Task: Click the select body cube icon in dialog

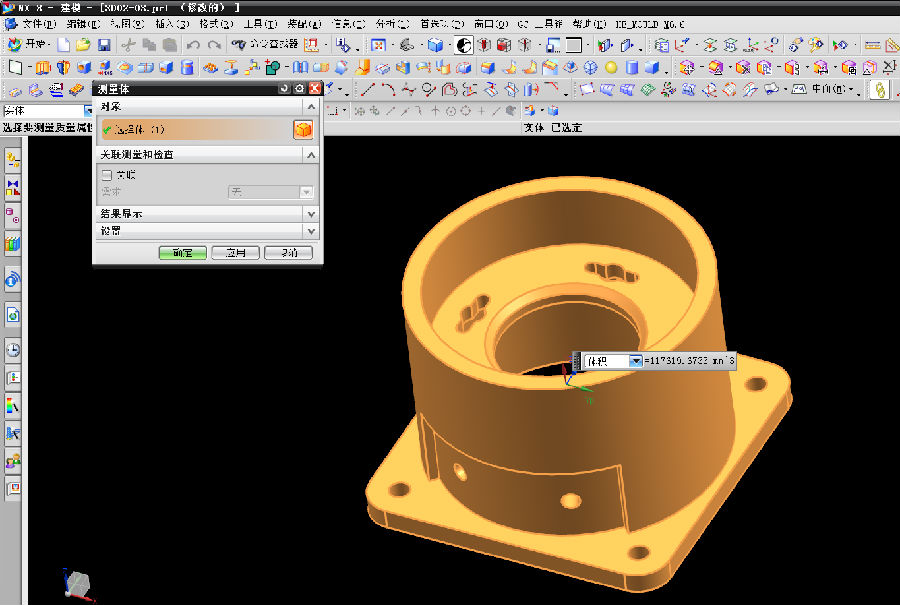Action: (302, 130)
